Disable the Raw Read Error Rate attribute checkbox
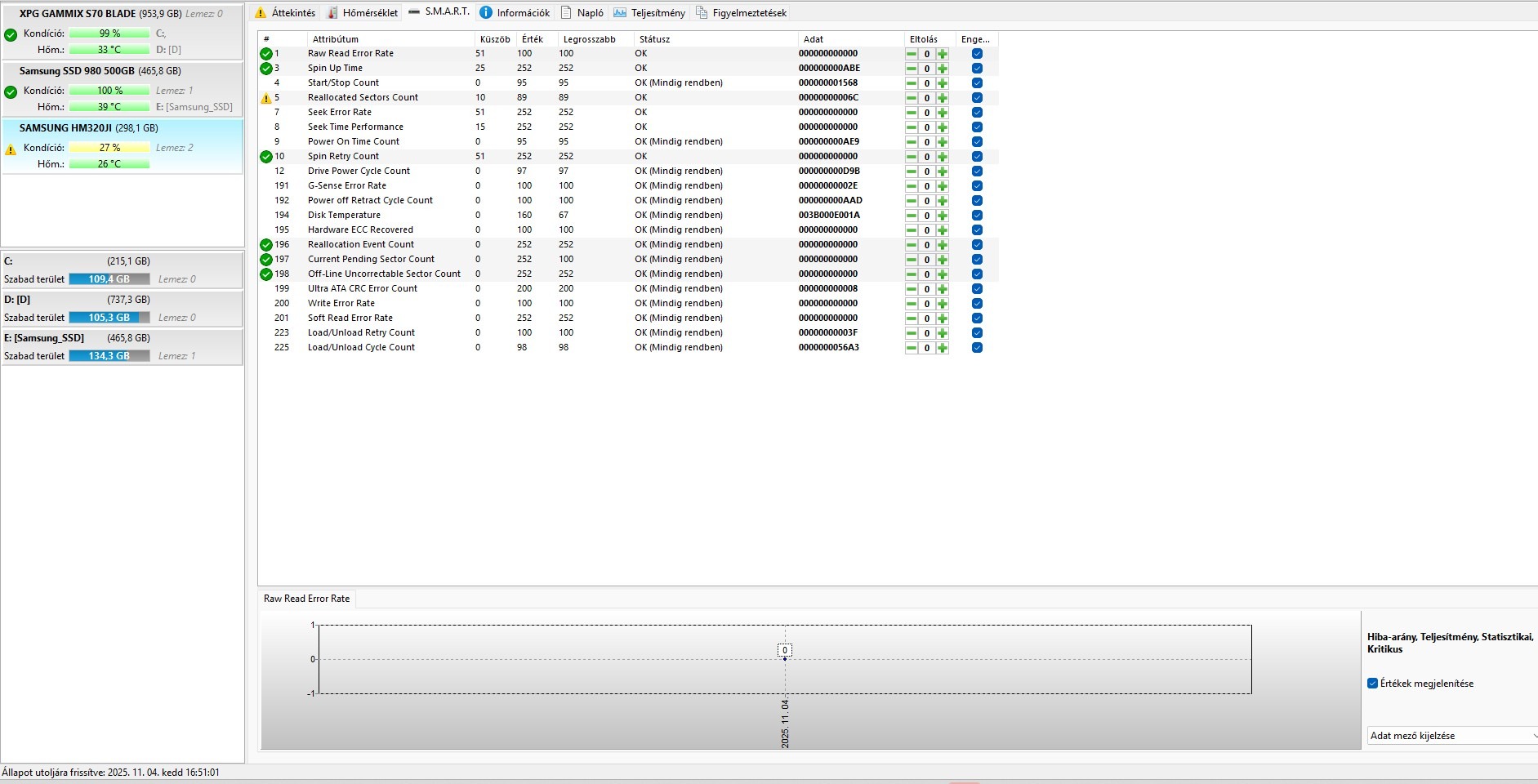The height and width of the screenshot is (784, 1538). (x=977, y=54)
